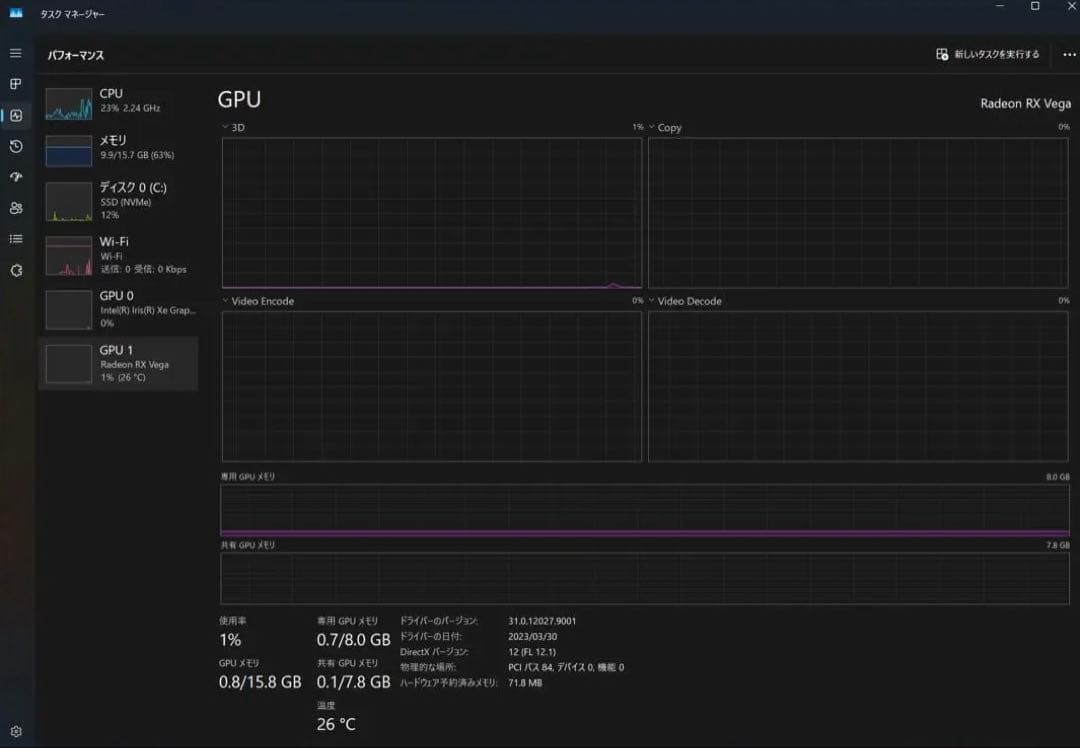
Task: Open the App history page icon
Action: 14,147
